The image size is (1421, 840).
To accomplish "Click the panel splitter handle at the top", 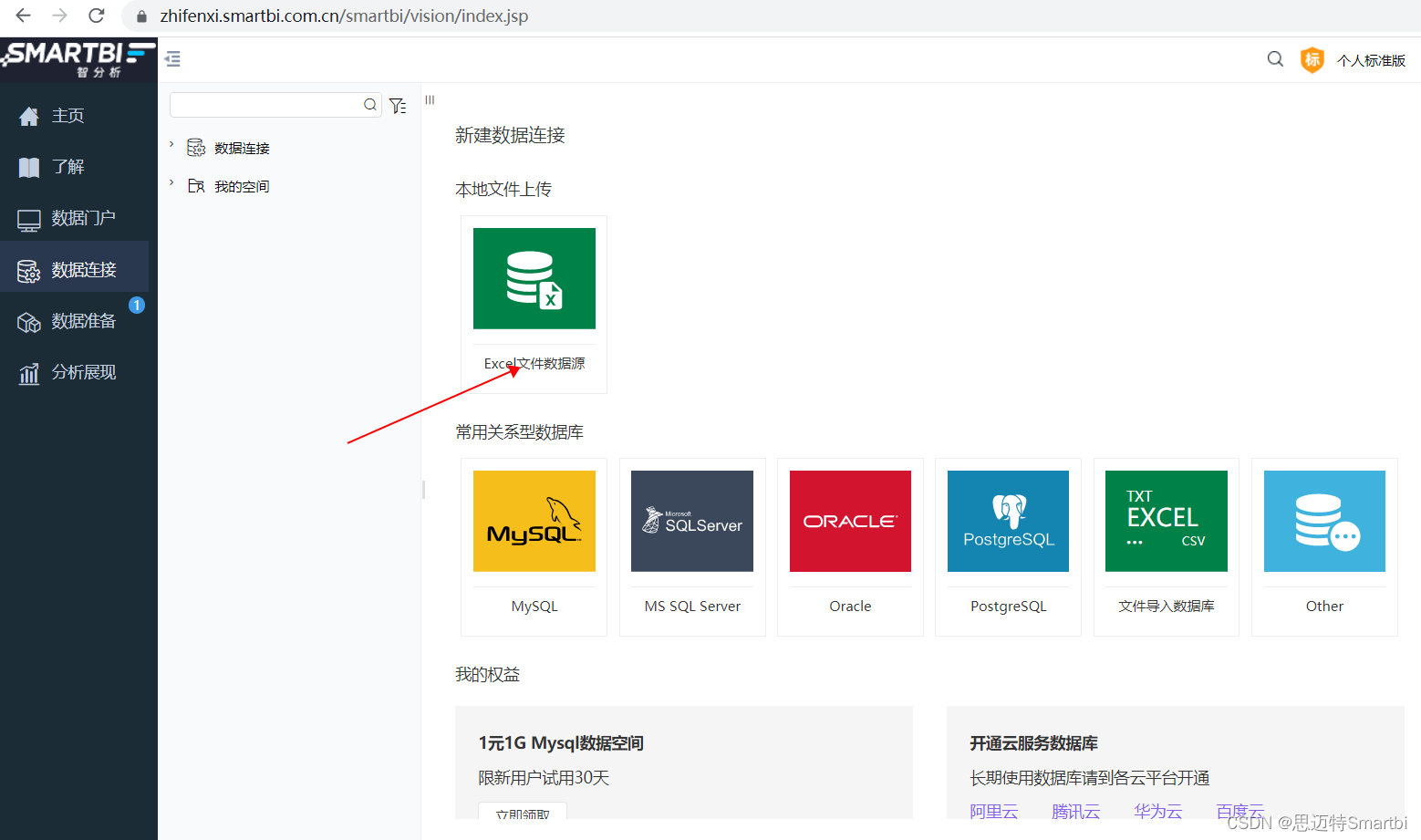I will tap(430, 100).
